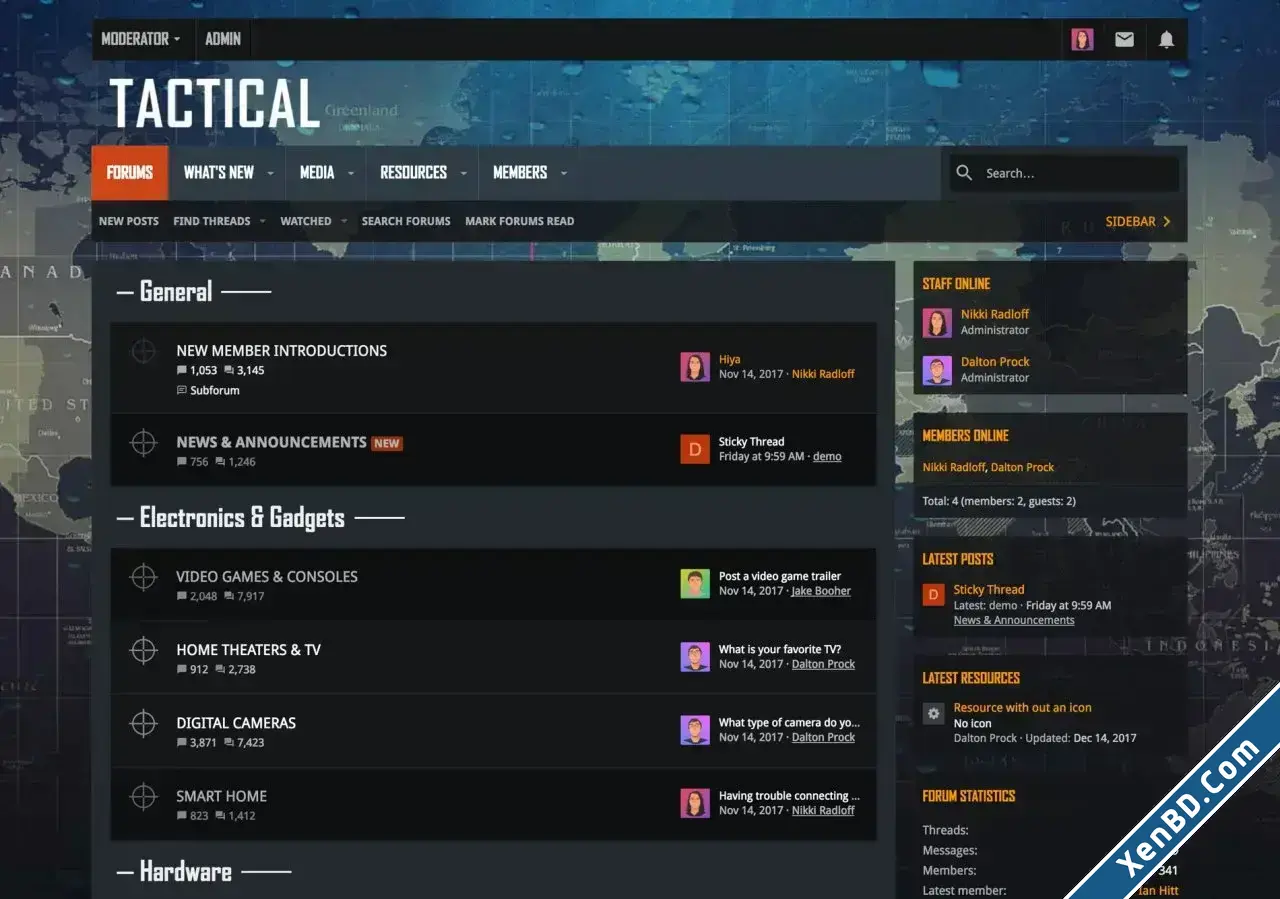Image resolution: width=1280 pixels, height=899 pixels.
Task: Click crosshair icon for News & Announcements
Action: 144,443
